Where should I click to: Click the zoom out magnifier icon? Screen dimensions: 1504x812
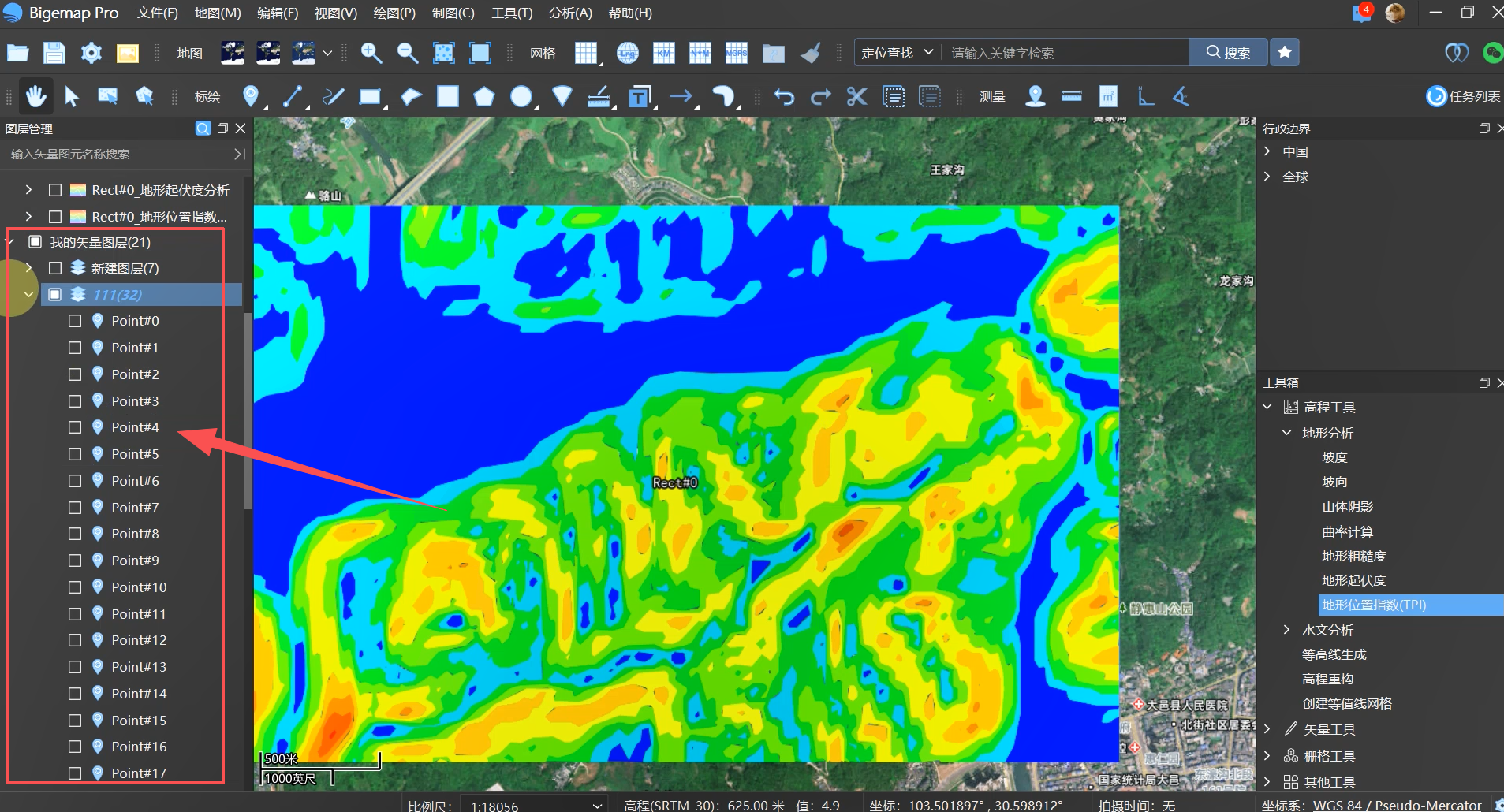click(408, 53)
